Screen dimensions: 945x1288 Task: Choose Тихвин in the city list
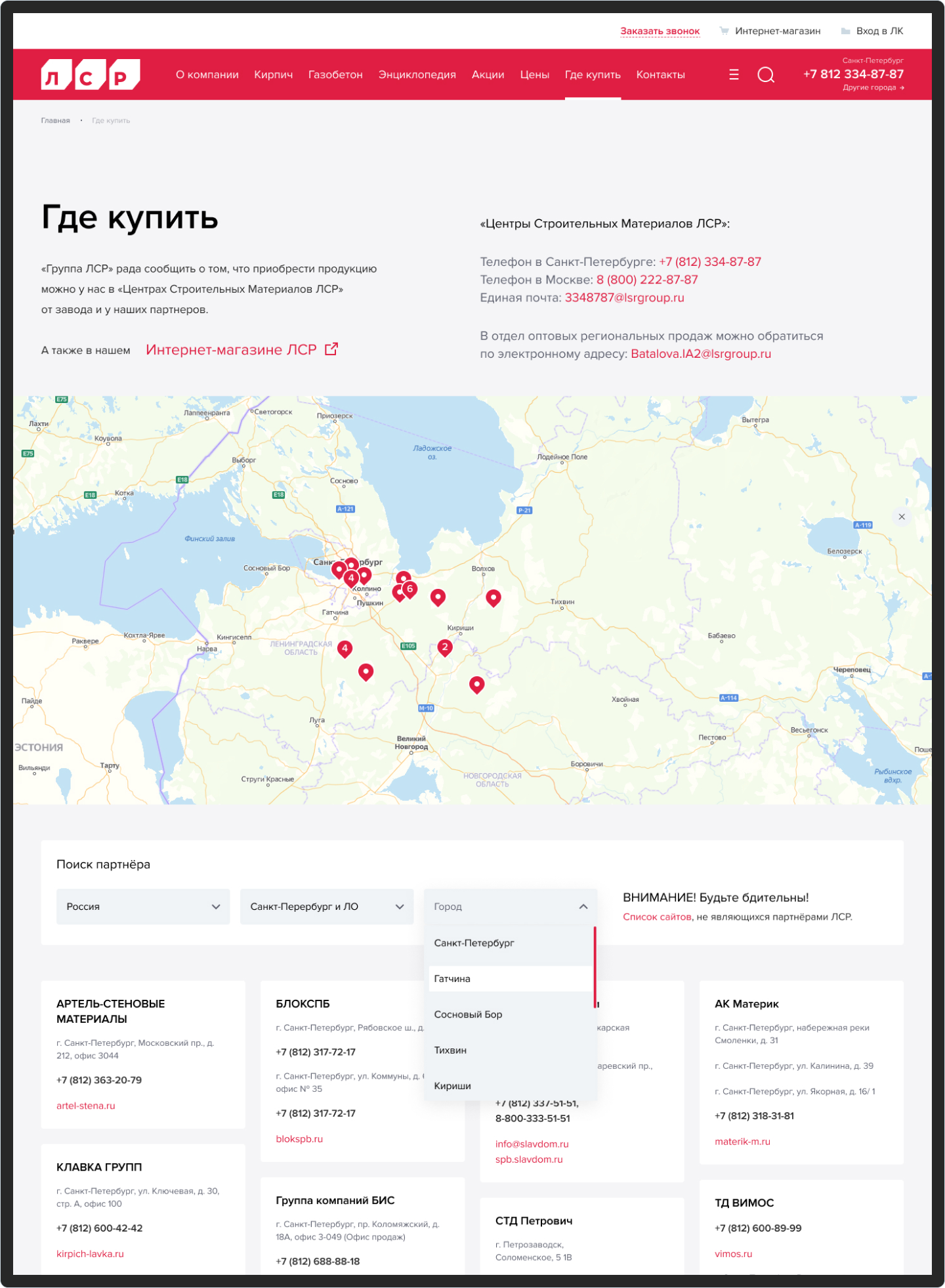click(x=450, y=1050)
